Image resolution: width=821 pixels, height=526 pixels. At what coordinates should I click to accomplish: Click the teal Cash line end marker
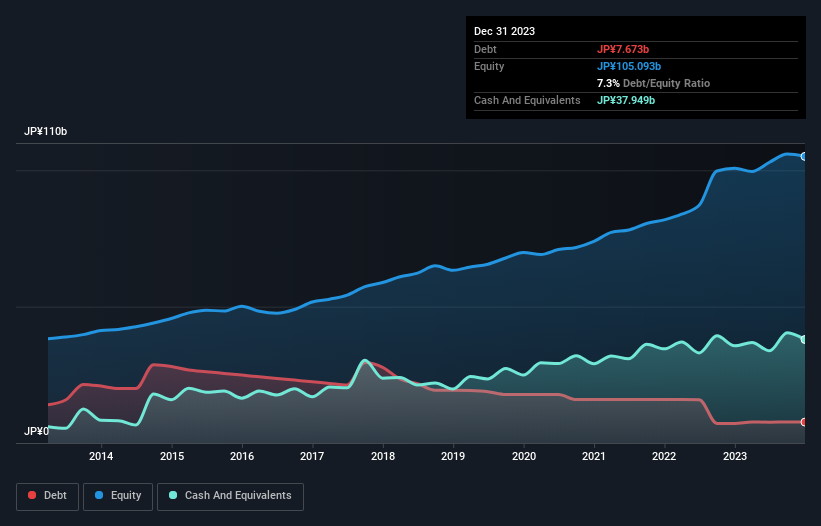coord(803,340)
